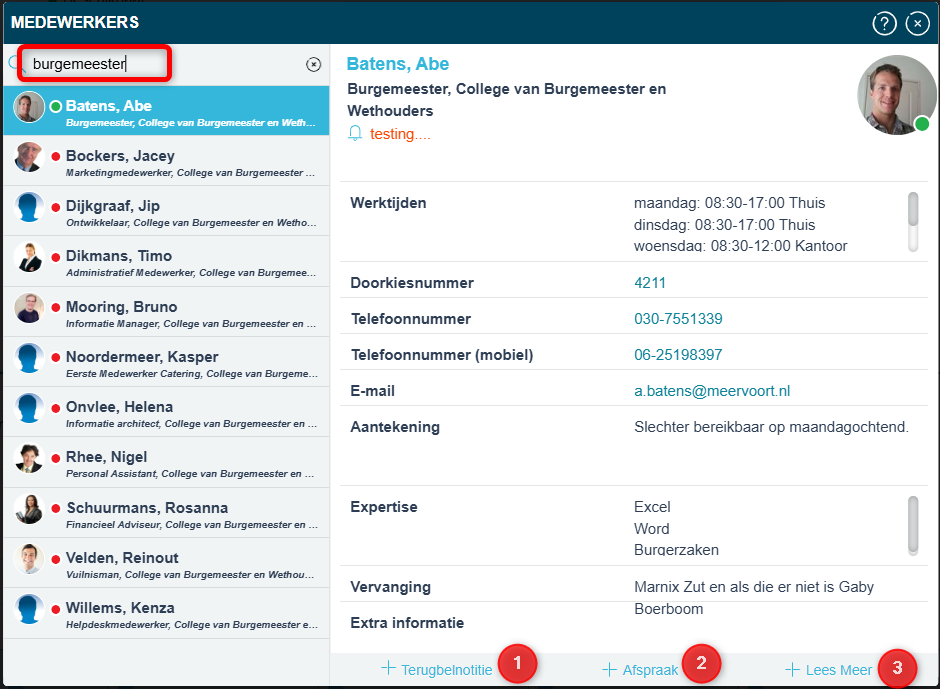Click the Burgerzaken expertise entry
This screenshot has width=940, height=689.
pos(676,550)
